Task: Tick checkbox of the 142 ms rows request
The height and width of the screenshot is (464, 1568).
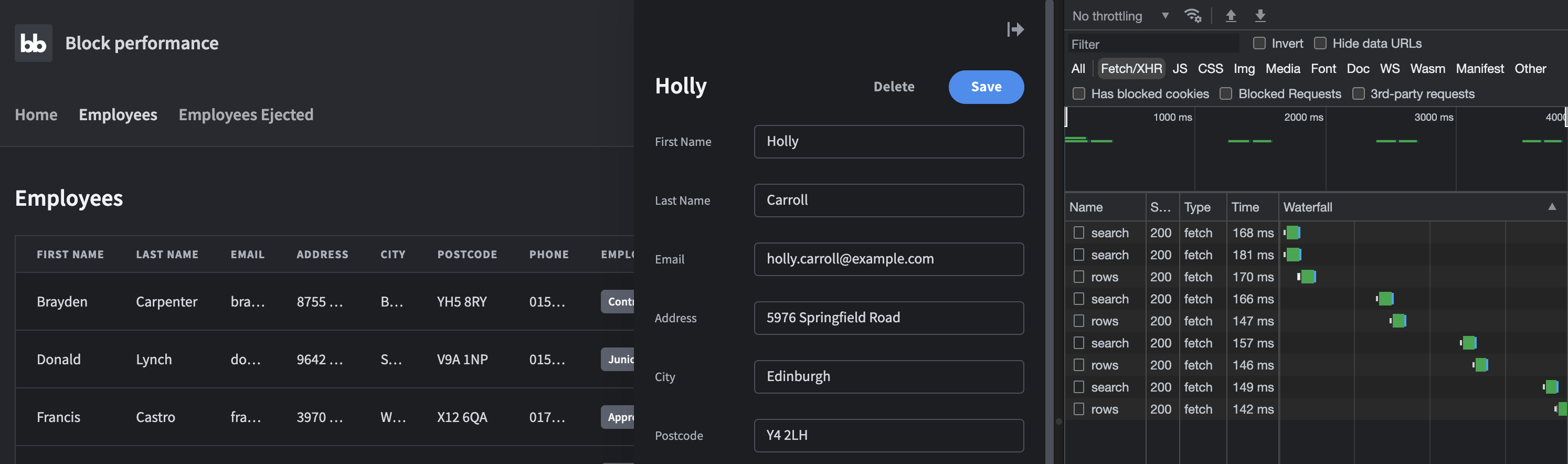Action: [1078, 408]
